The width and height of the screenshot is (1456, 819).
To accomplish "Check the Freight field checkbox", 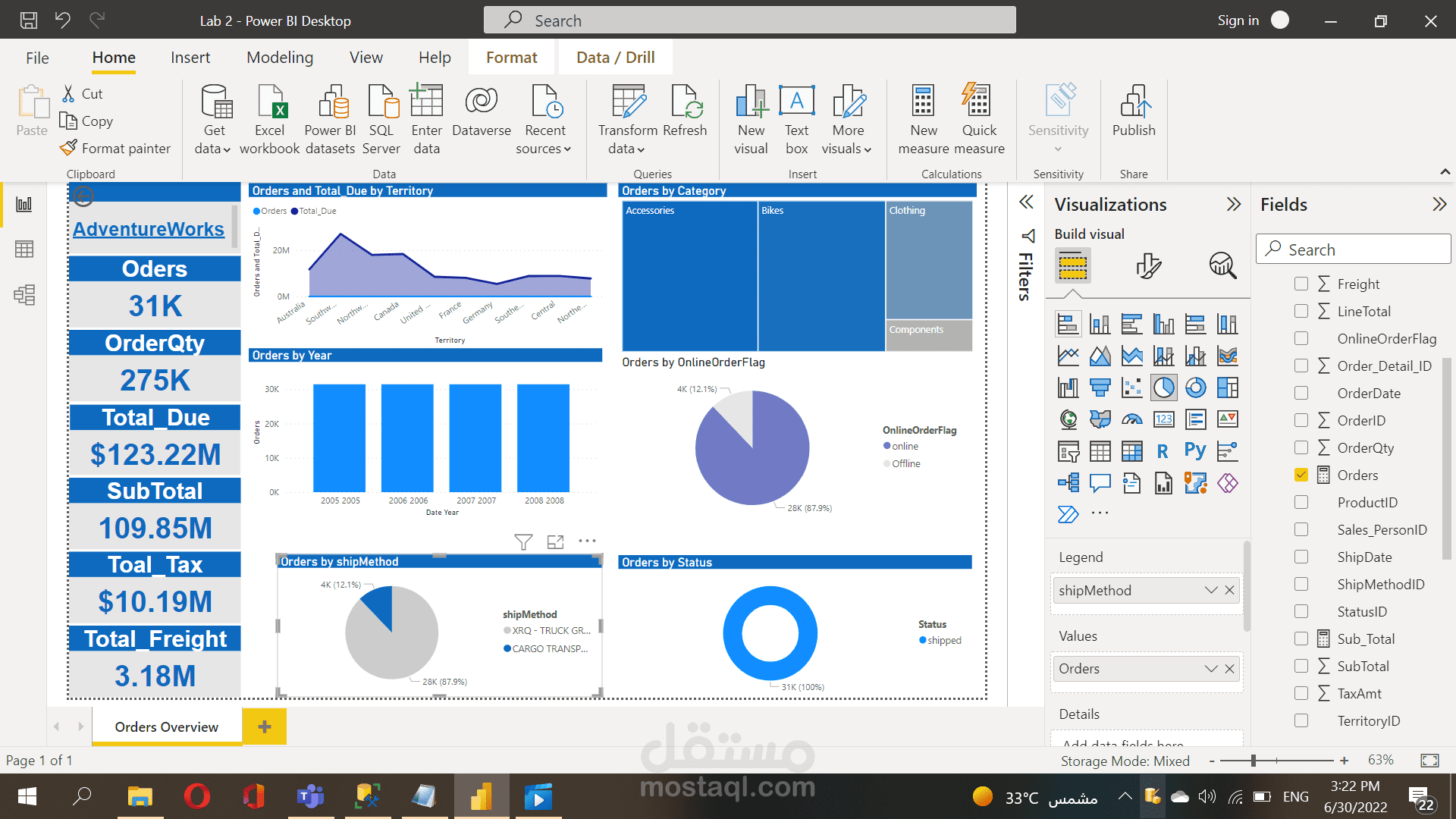I will [x=1301, y=284].
